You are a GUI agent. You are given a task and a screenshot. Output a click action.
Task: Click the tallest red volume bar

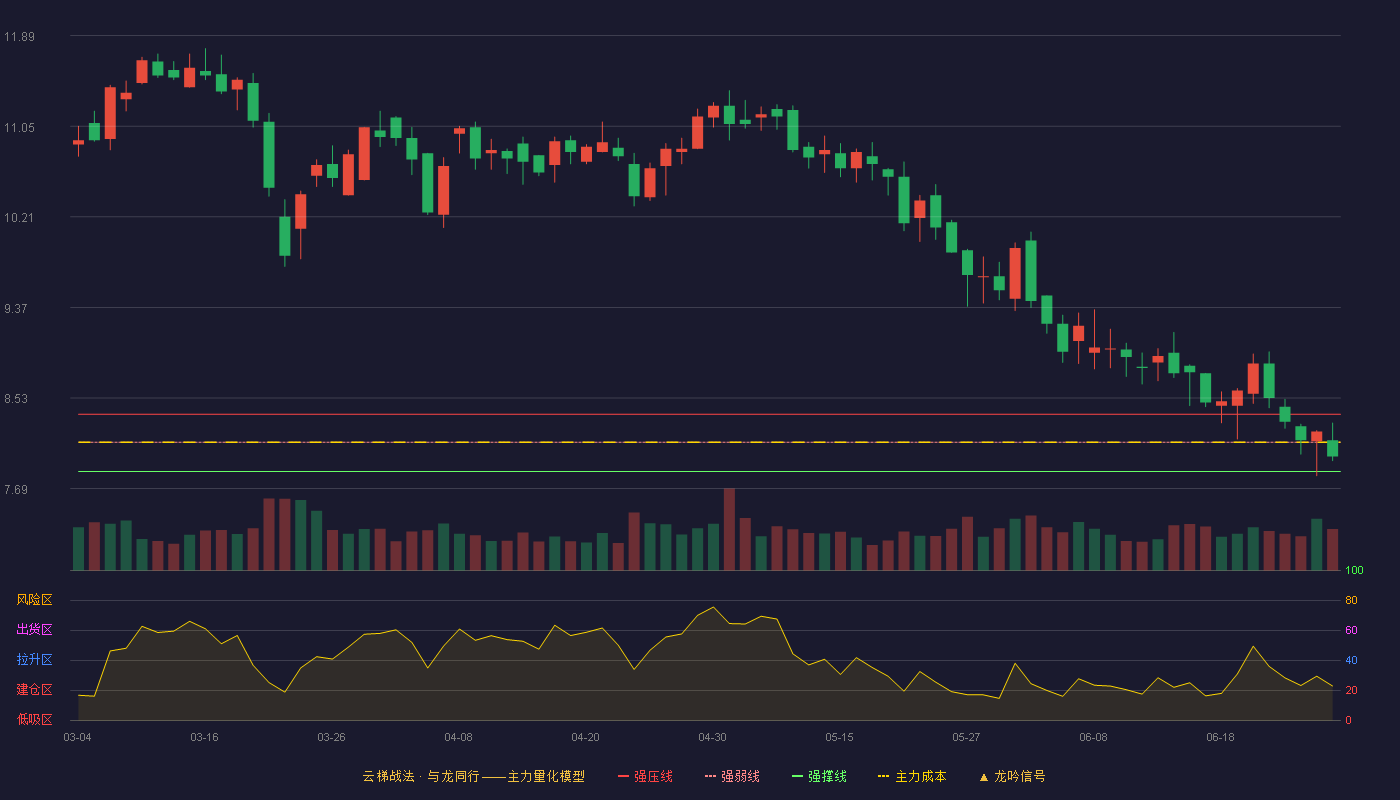(x=729, y=529)
